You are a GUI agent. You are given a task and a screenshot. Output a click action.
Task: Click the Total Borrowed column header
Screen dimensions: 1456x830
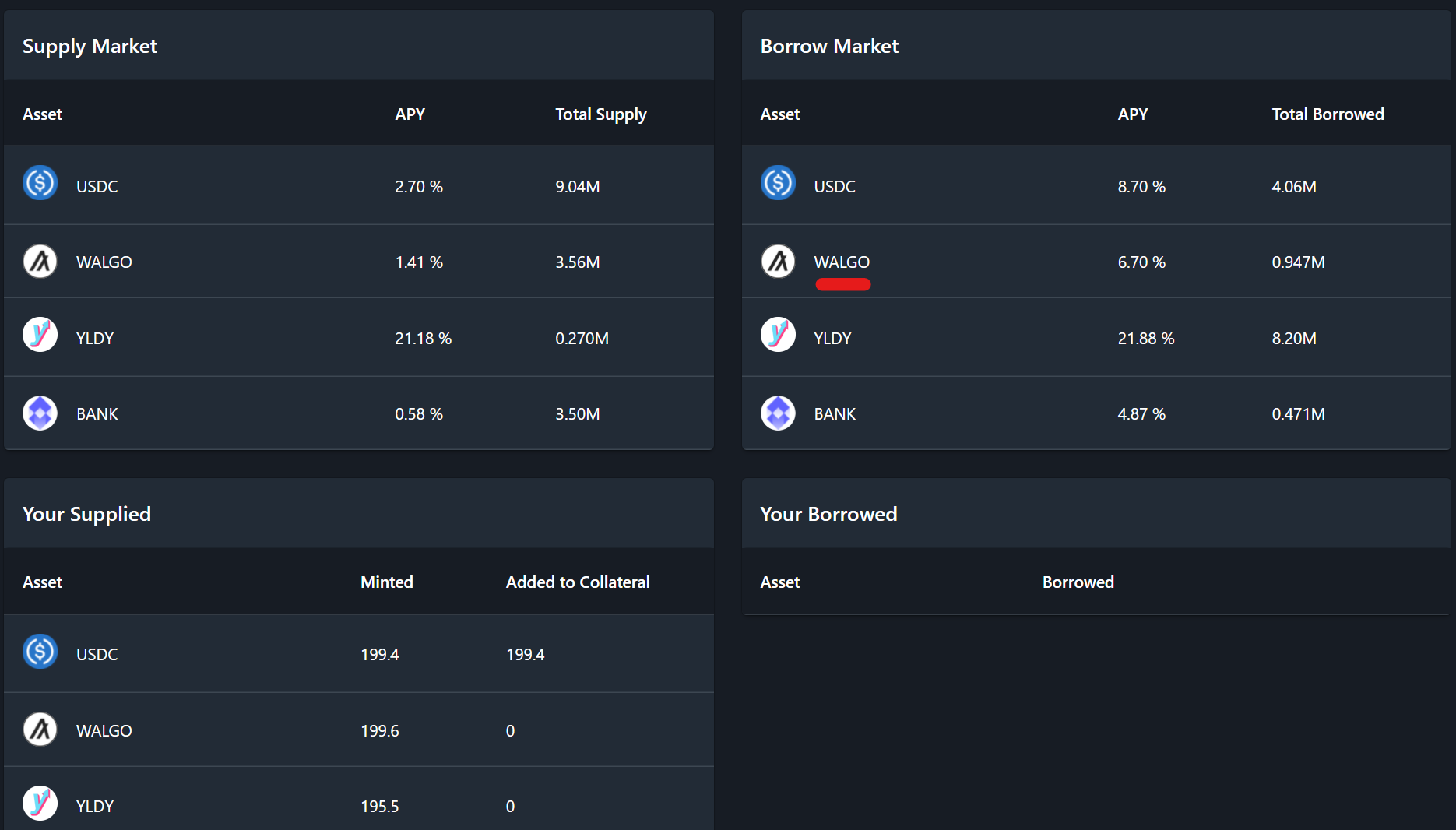pos(1328,114)
